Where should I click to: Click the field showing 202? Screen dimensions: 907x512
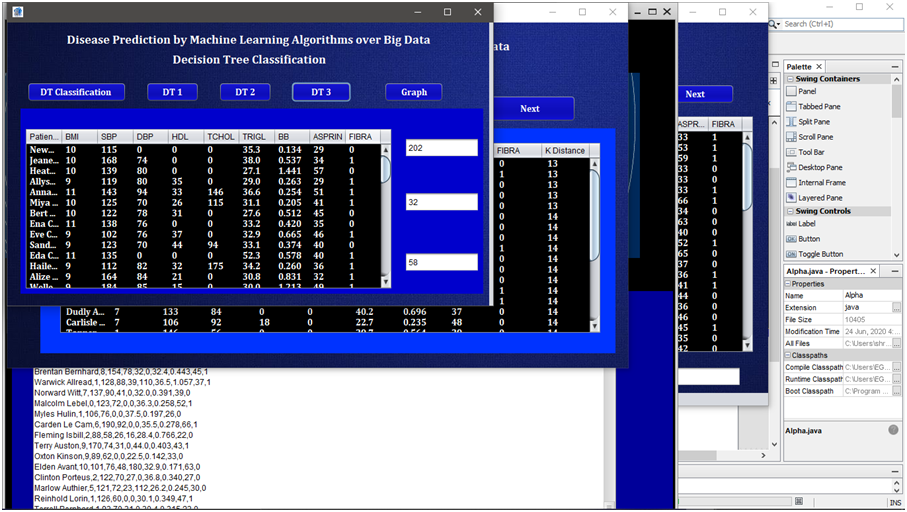pos(442,148)
